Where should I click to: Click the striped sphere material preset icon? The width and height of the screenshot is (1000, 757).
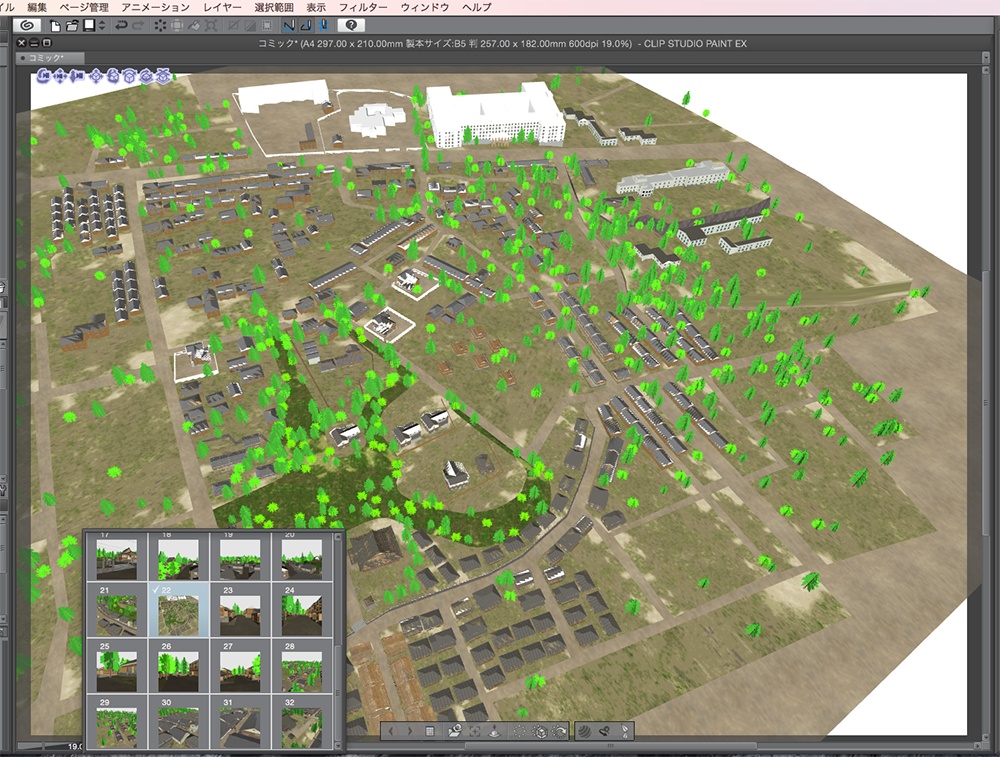pos(584,731)
